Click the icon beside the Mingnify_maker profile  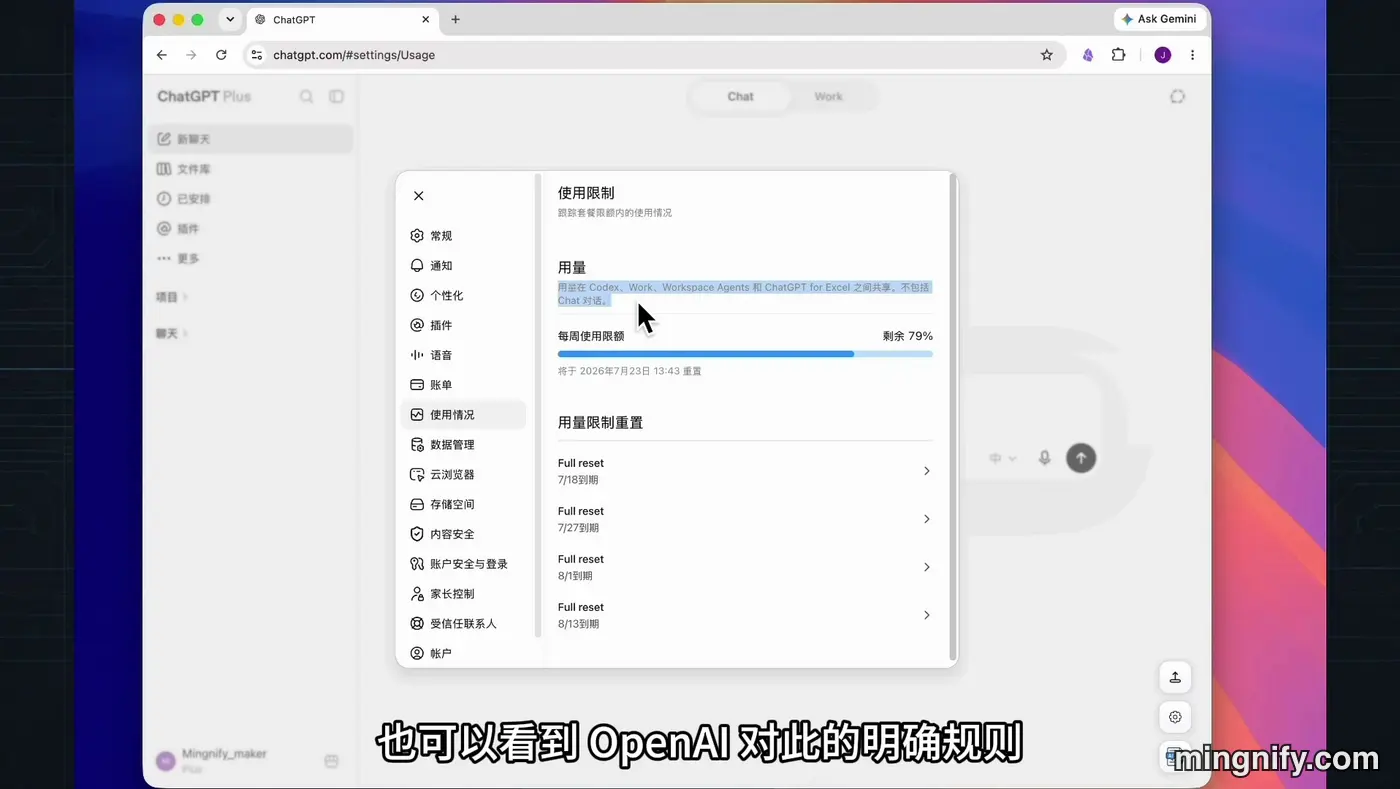tap(332, 762)
